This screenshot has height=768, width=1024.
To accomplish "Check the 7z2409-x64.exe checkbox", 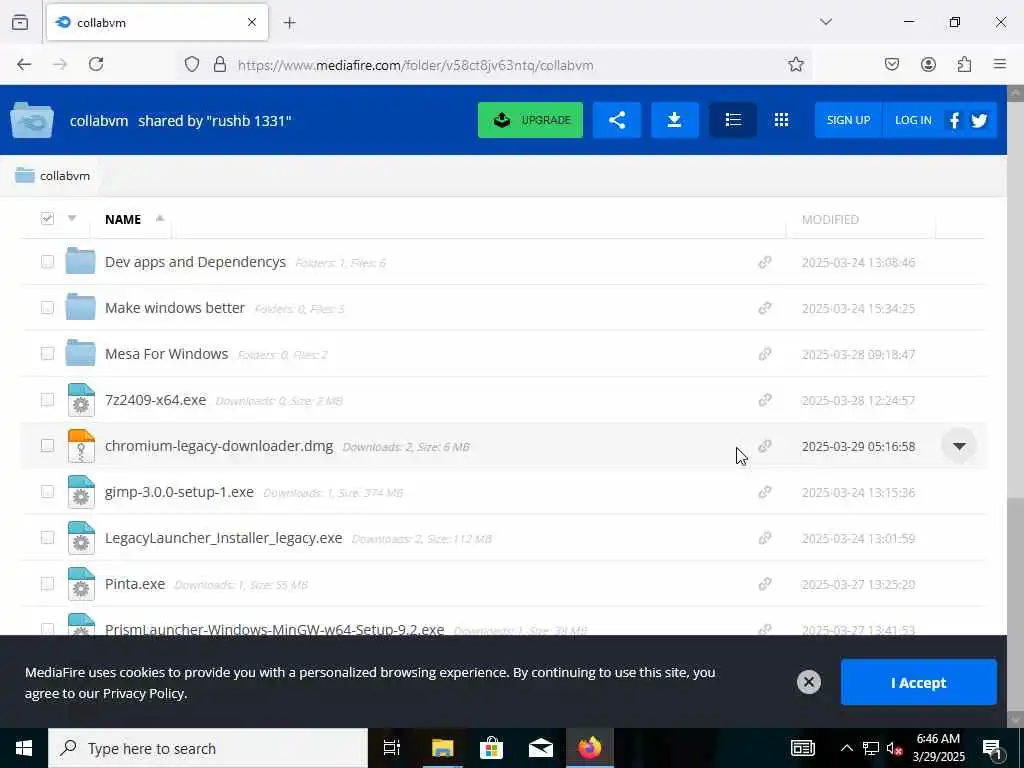I will tap(47, 400).
